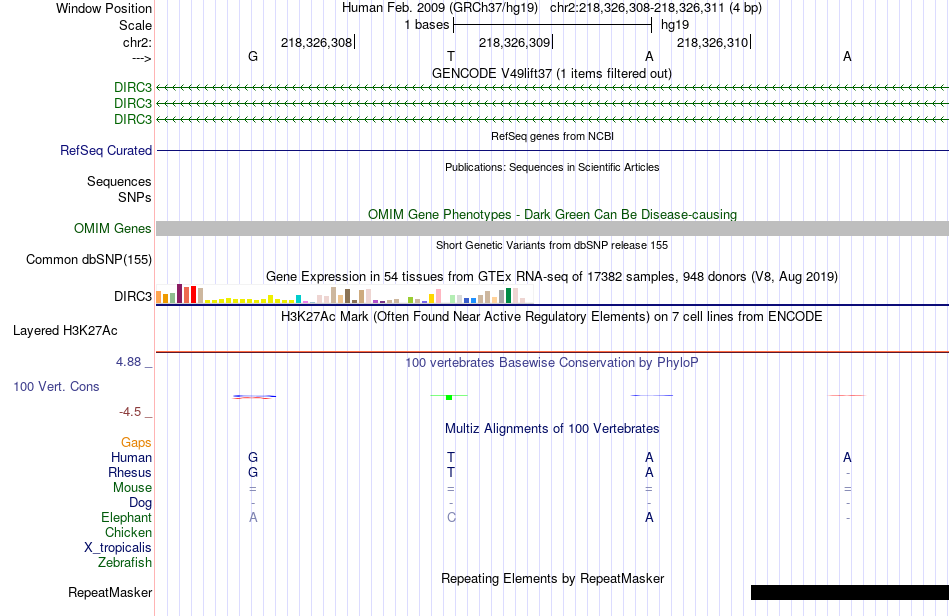Click the G base in Rhesus row

tap(253, 472)
